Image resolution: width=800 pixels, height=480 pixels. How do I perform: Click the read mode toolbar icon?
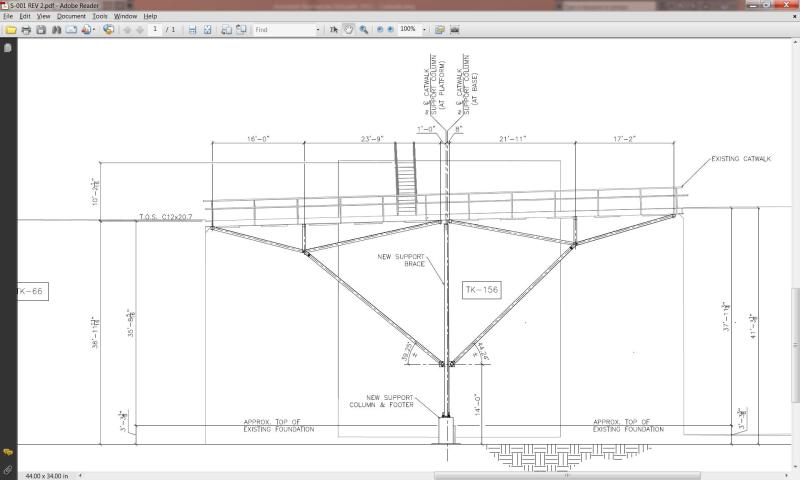(455, 30)
